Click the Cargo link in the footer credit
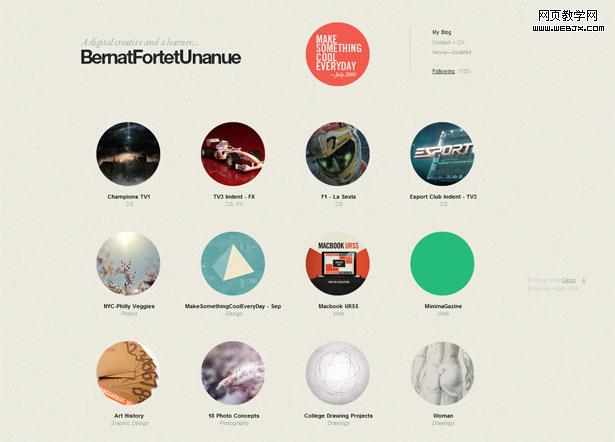Screen dimensions: 615x442 coord(569,280)
